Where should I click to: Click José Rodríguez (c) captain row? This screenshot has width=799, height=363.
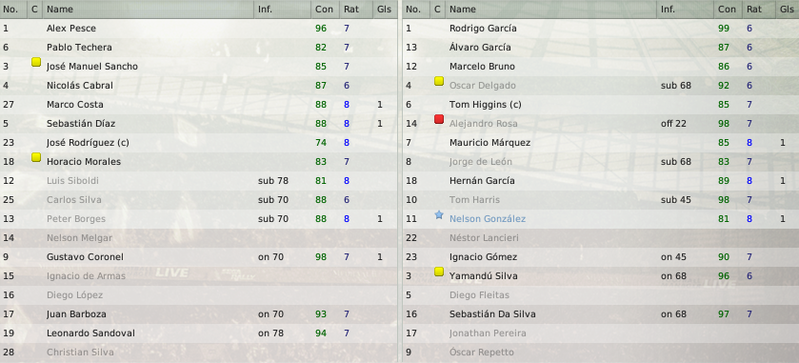[x=199, y=143]
